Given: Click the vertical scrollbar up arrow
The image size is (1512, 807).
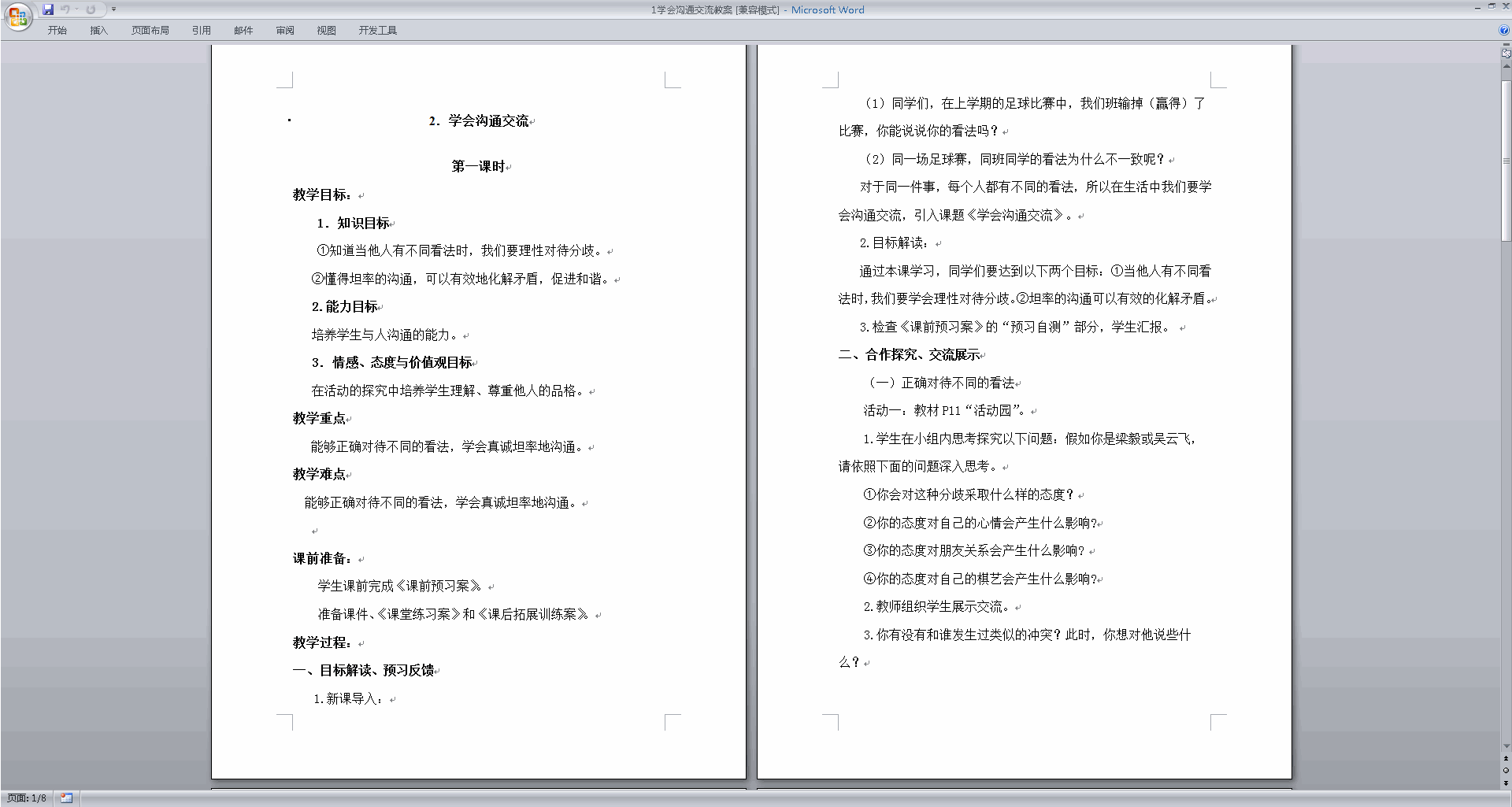Looking at the screenshot, I should (1506, 66).
